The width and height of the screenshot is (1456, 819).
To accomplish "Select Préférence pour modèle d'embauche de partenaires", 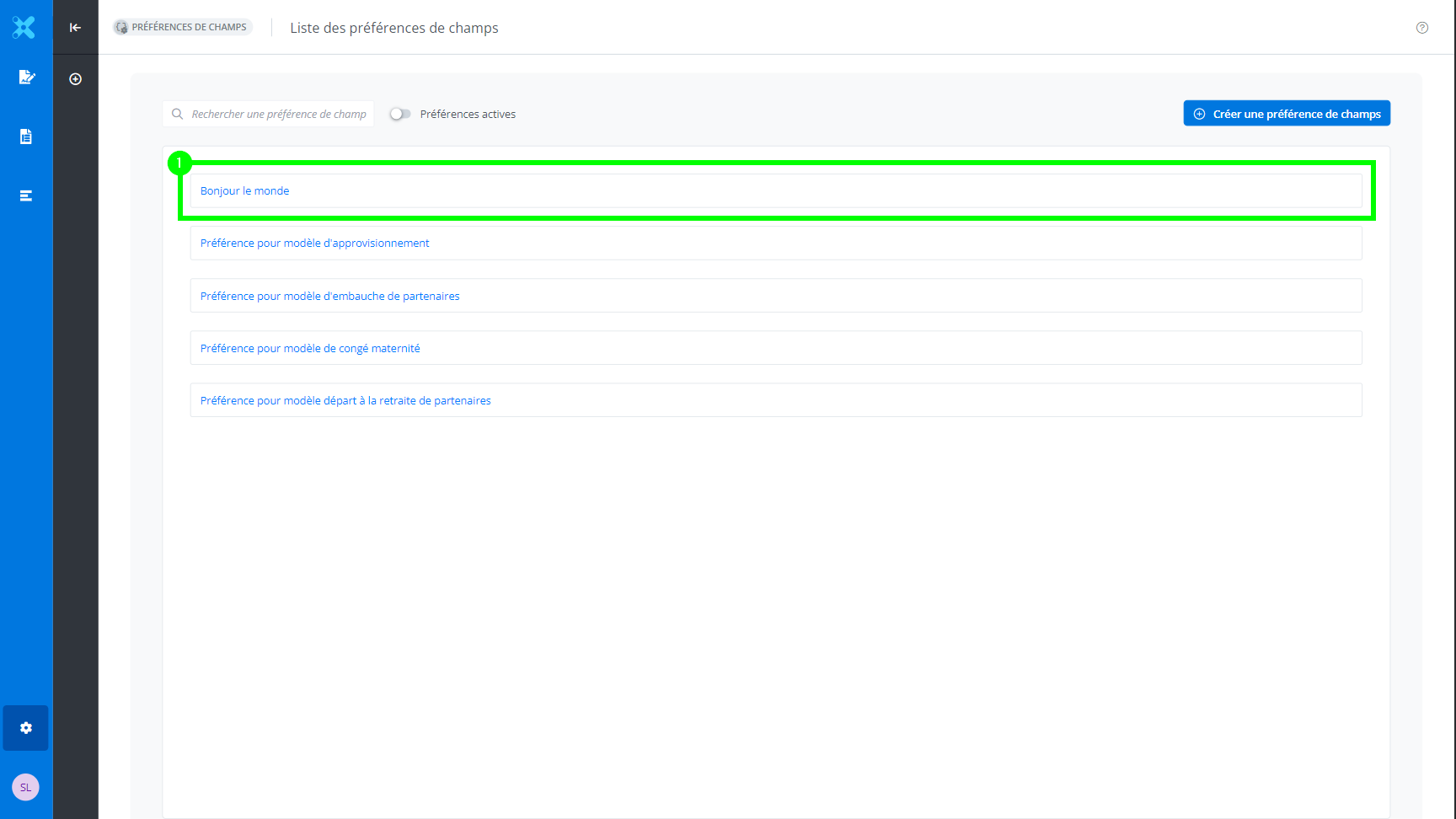I will tap(329, 296).
